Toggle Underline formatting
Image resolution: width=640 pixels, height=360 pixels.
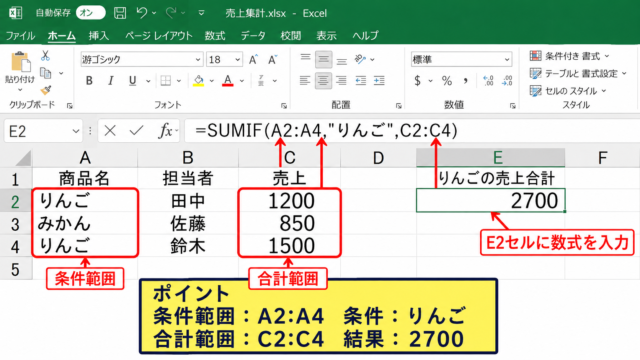[132, 81]
